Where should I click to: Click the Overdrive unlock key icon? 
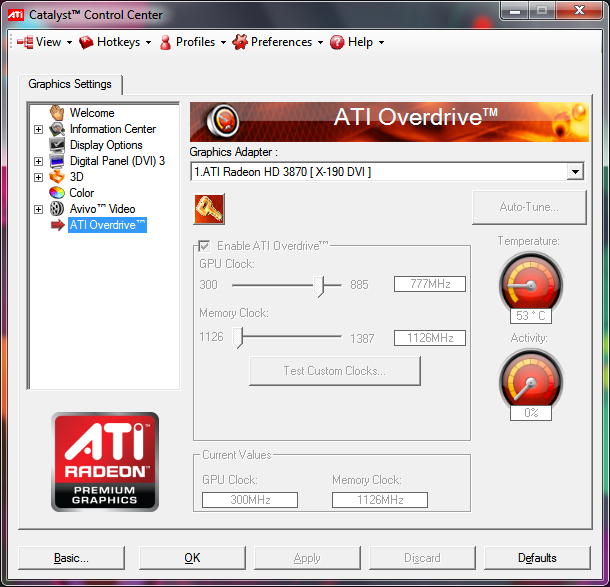coord(209,209)
